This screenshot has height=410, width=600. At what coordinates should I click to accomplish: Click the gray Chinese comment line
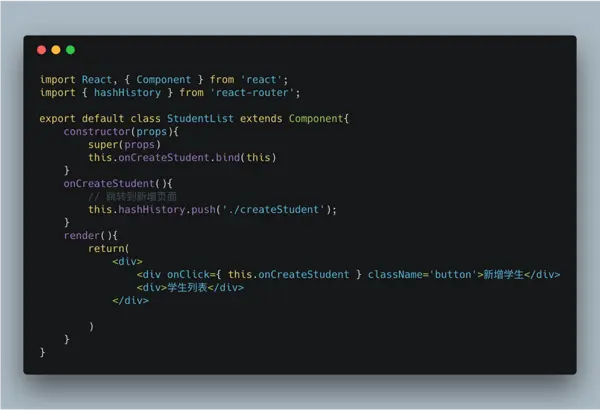pos(132,197)
